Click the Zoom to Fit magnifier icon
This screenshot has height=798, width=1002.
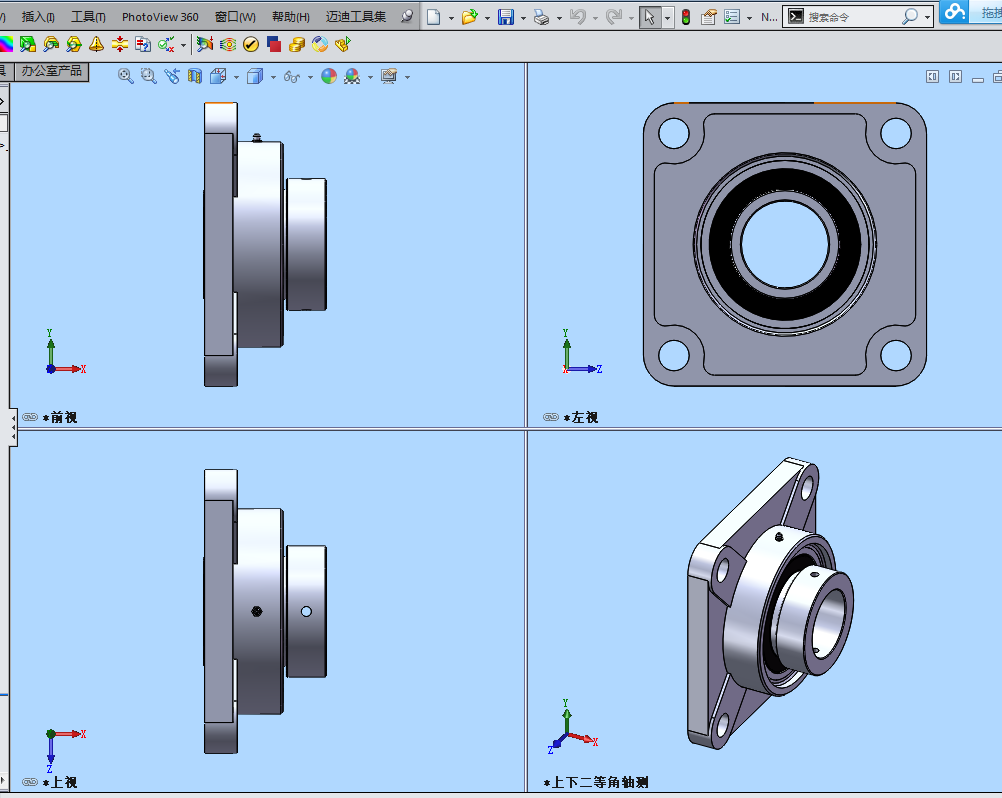tap(126, 77)
